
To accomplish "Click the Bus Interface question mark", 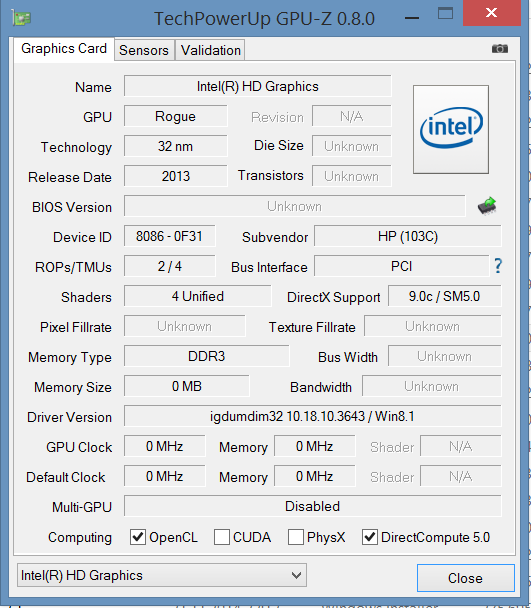I will pos(498,266).
